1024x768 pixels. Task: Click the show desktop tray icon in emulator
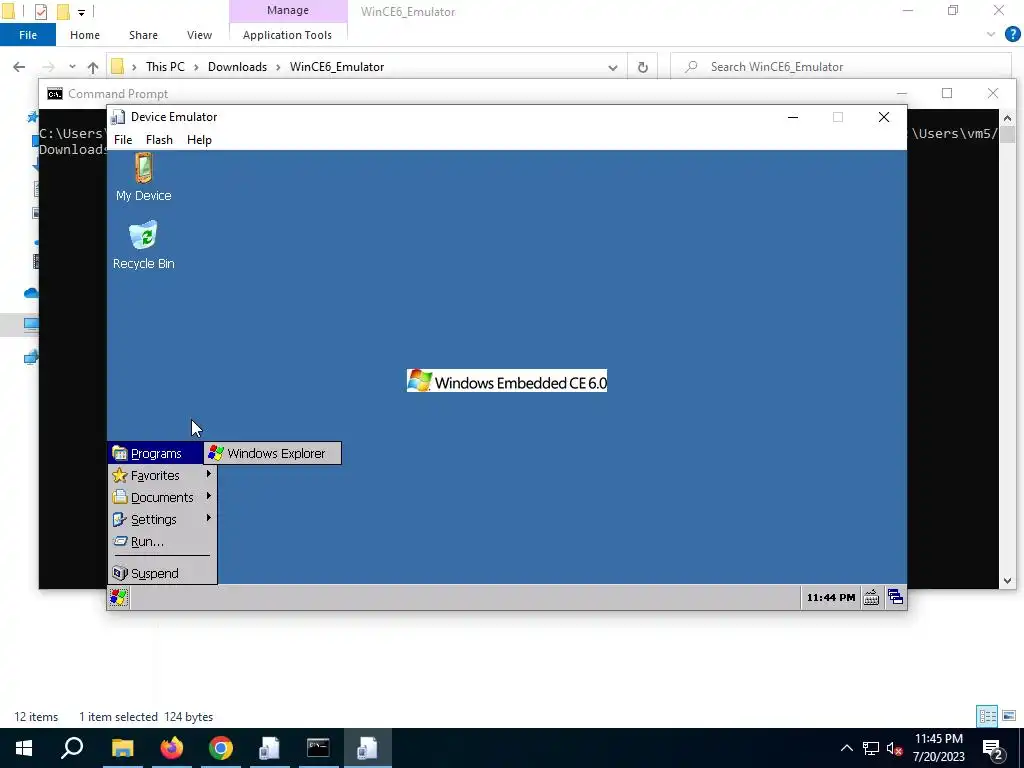point(895,597)
